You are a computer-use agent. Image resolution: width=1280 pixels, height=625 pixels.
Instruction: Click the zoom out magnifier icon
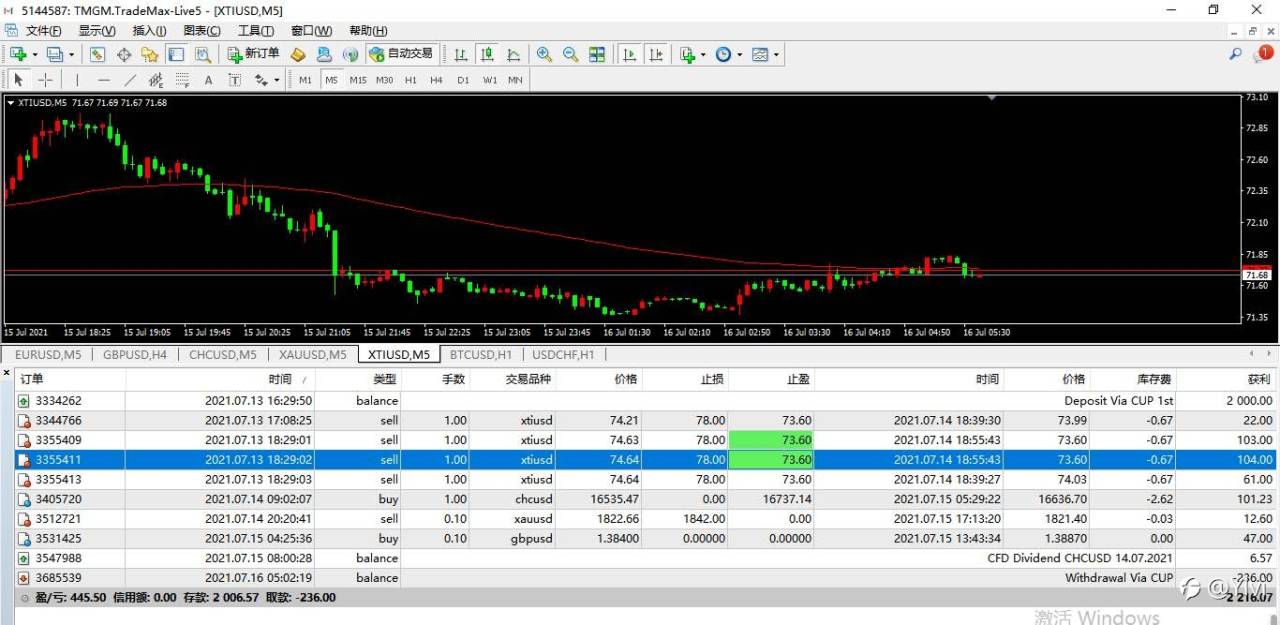coord(570,54)
